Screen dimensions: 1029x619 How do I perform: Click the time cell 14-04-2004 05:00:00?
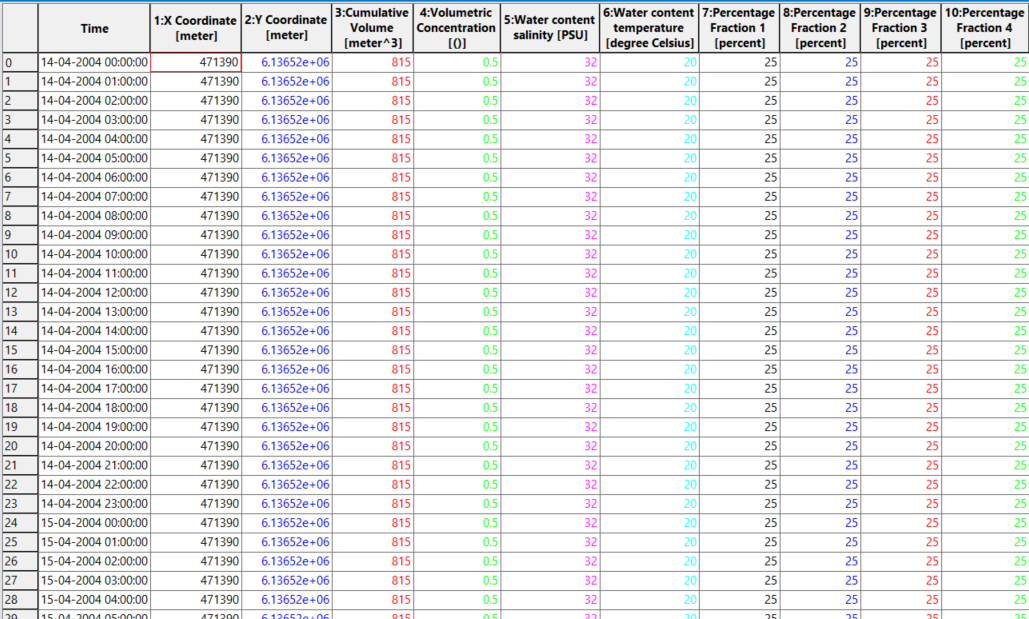94,158
